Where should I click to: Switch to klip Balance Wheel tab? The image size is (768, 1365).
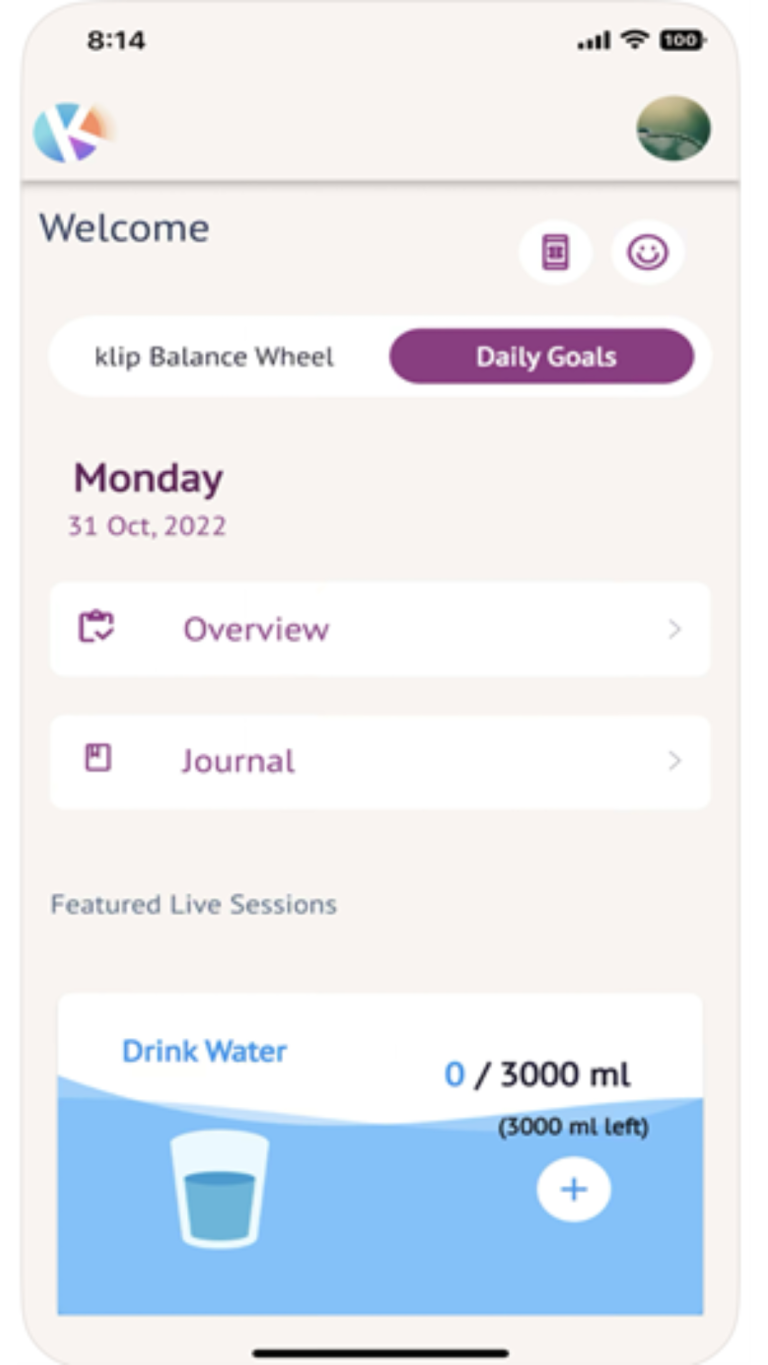click(215, 358)
